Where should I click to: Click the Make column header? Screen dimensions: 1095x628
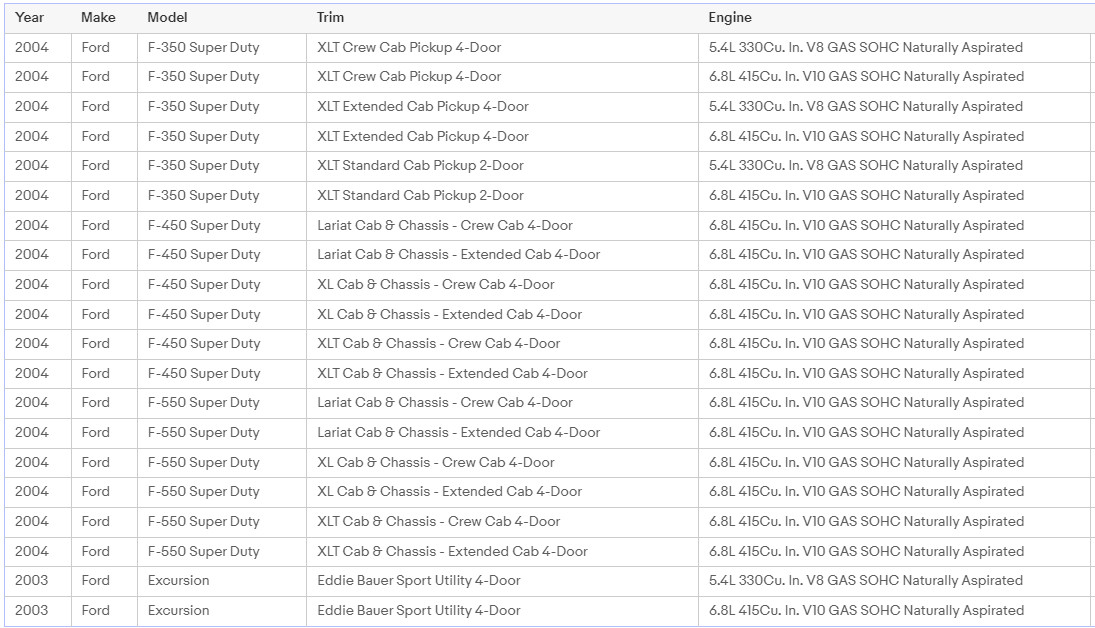coord(98,17)
